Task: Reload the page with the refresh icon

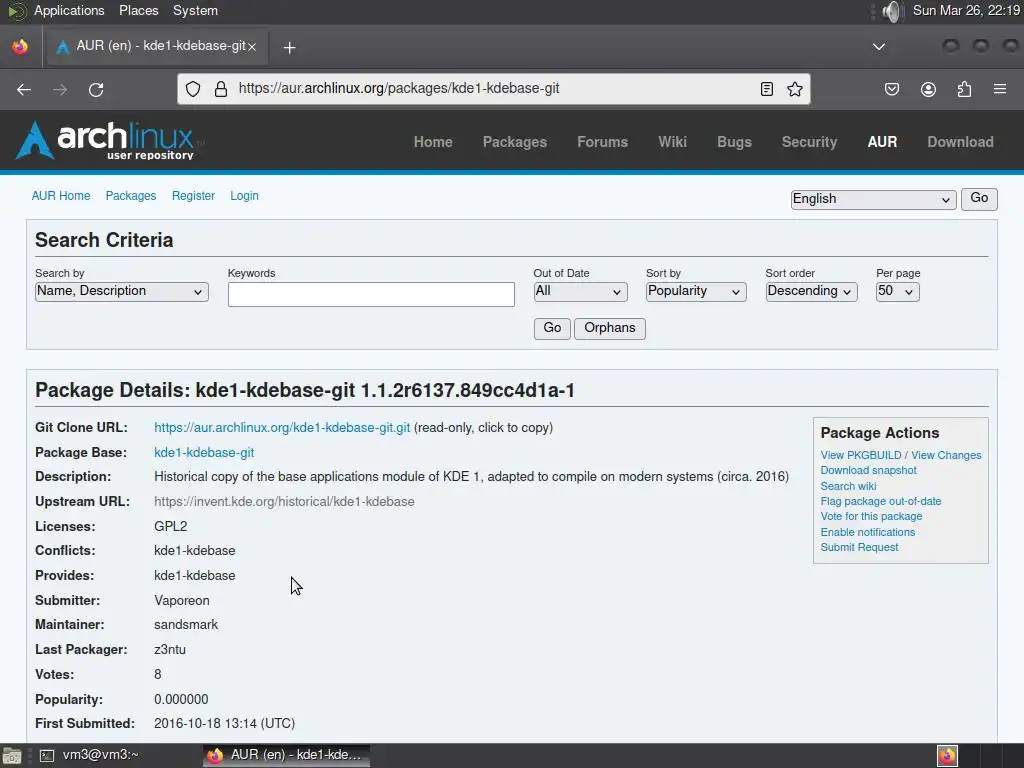Action: (x=96, y=89)
